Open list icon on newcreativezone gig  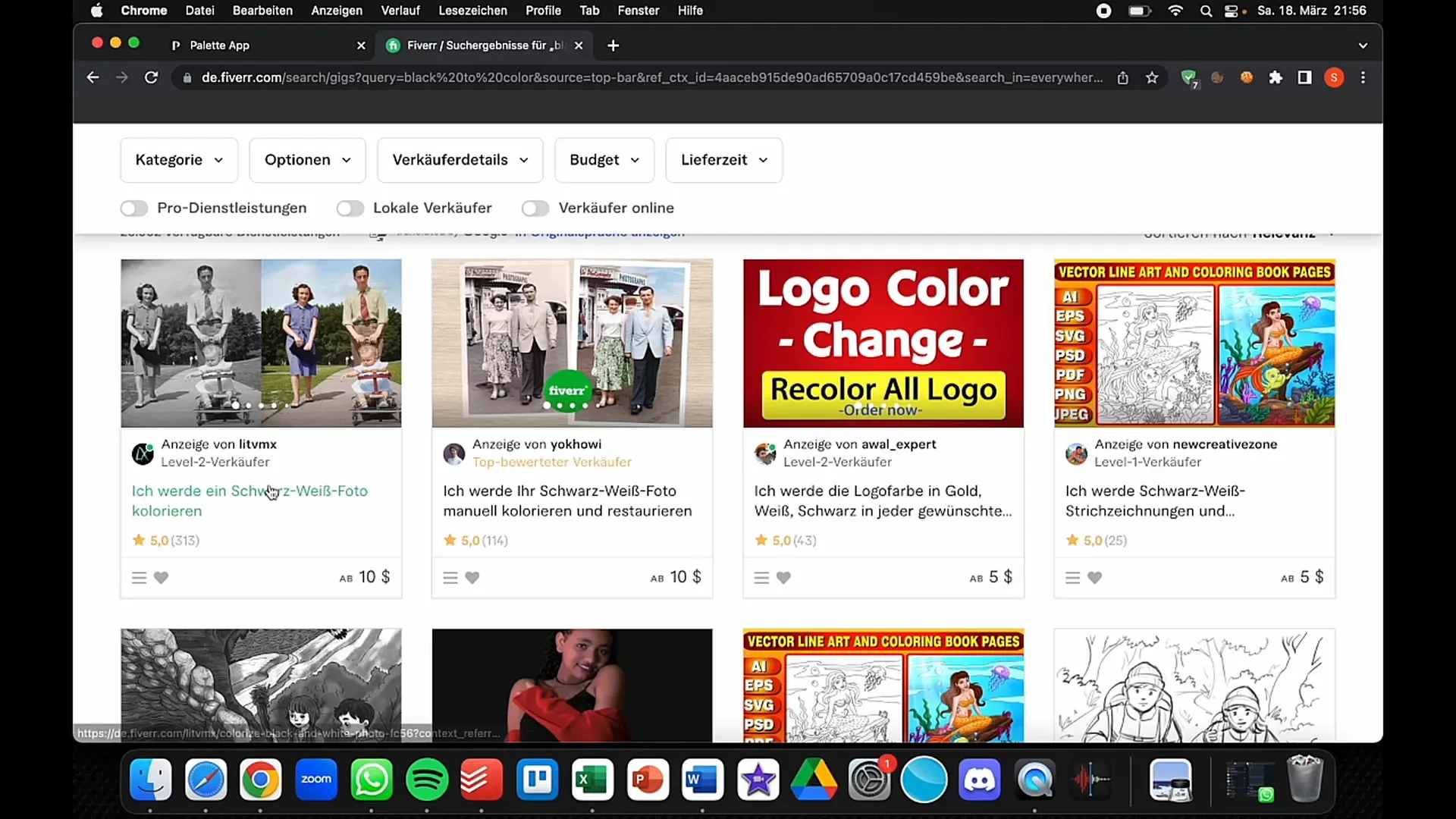pos(1072,578)
